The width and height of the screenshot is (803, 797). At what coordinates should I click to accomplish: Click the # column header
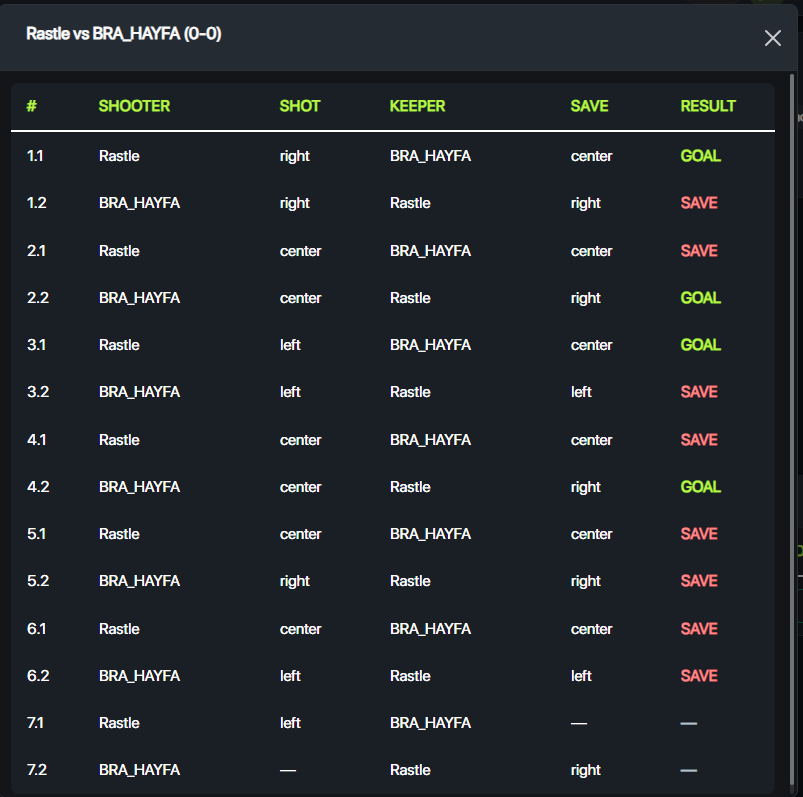(32, 106)
